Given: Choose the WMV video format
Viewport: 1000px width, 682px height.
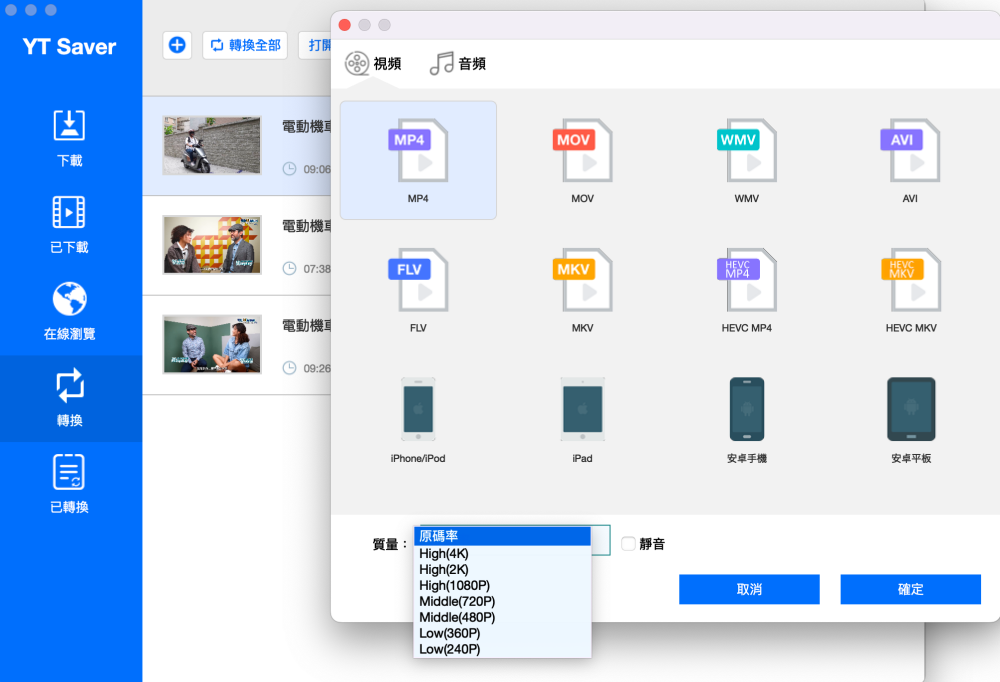Looking at the screenshot, I should pyautogui.click(x=746, y=152).
